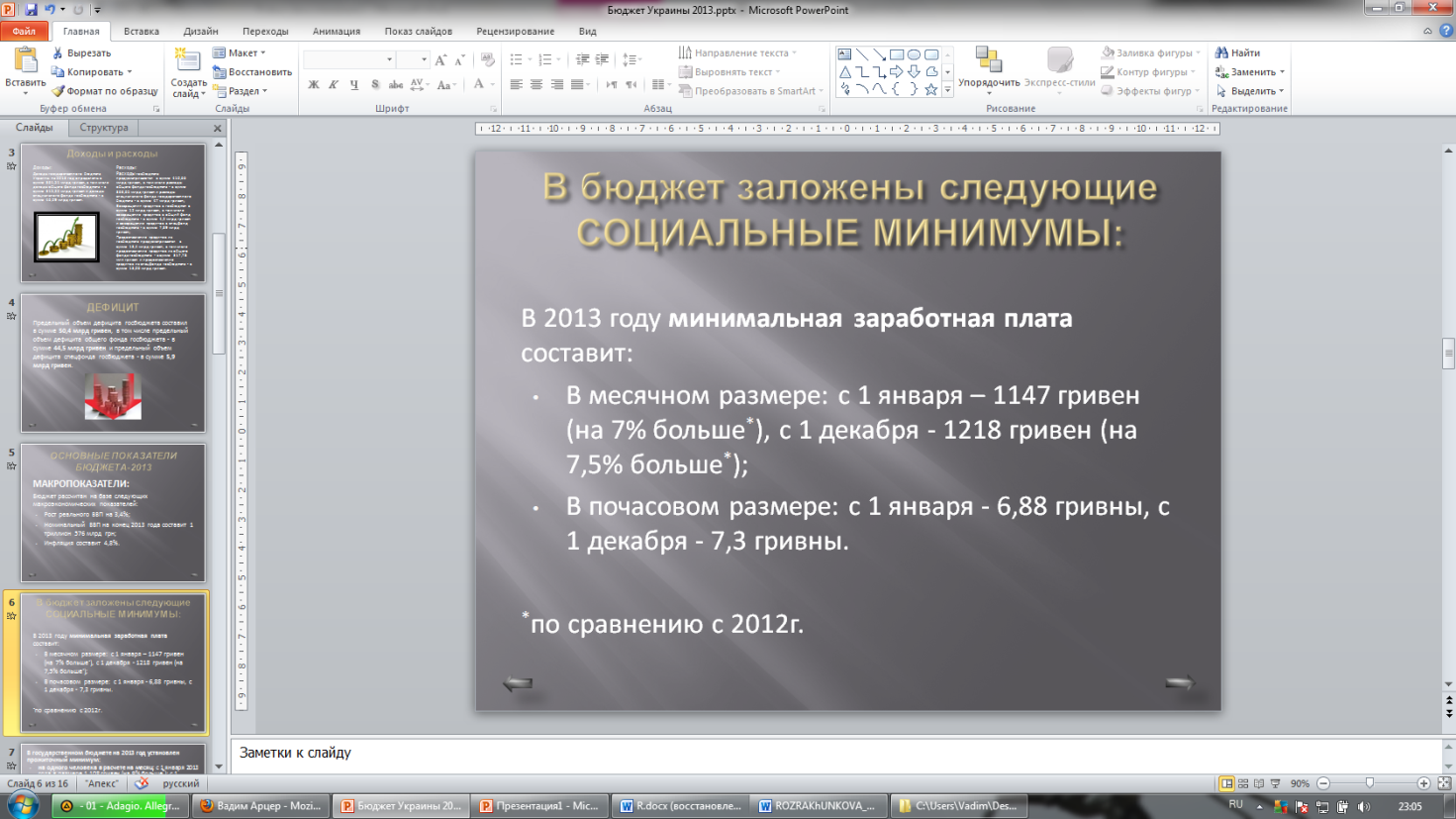
Task: Click the Create slide (Создать слайд) icon
Action: (x=186, y=59)
